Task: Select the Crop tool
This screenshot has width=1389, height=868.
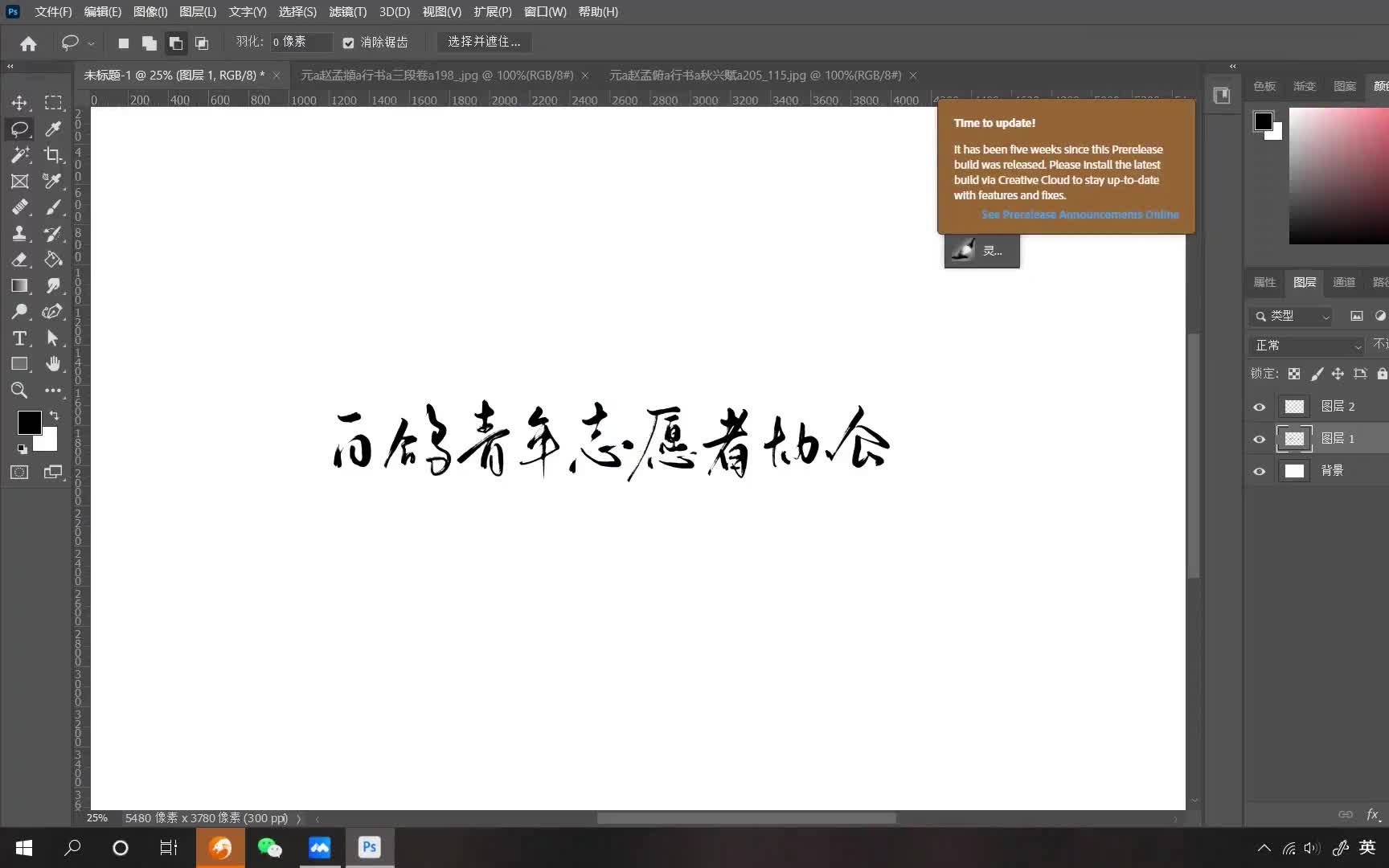Action: point(53,155)
